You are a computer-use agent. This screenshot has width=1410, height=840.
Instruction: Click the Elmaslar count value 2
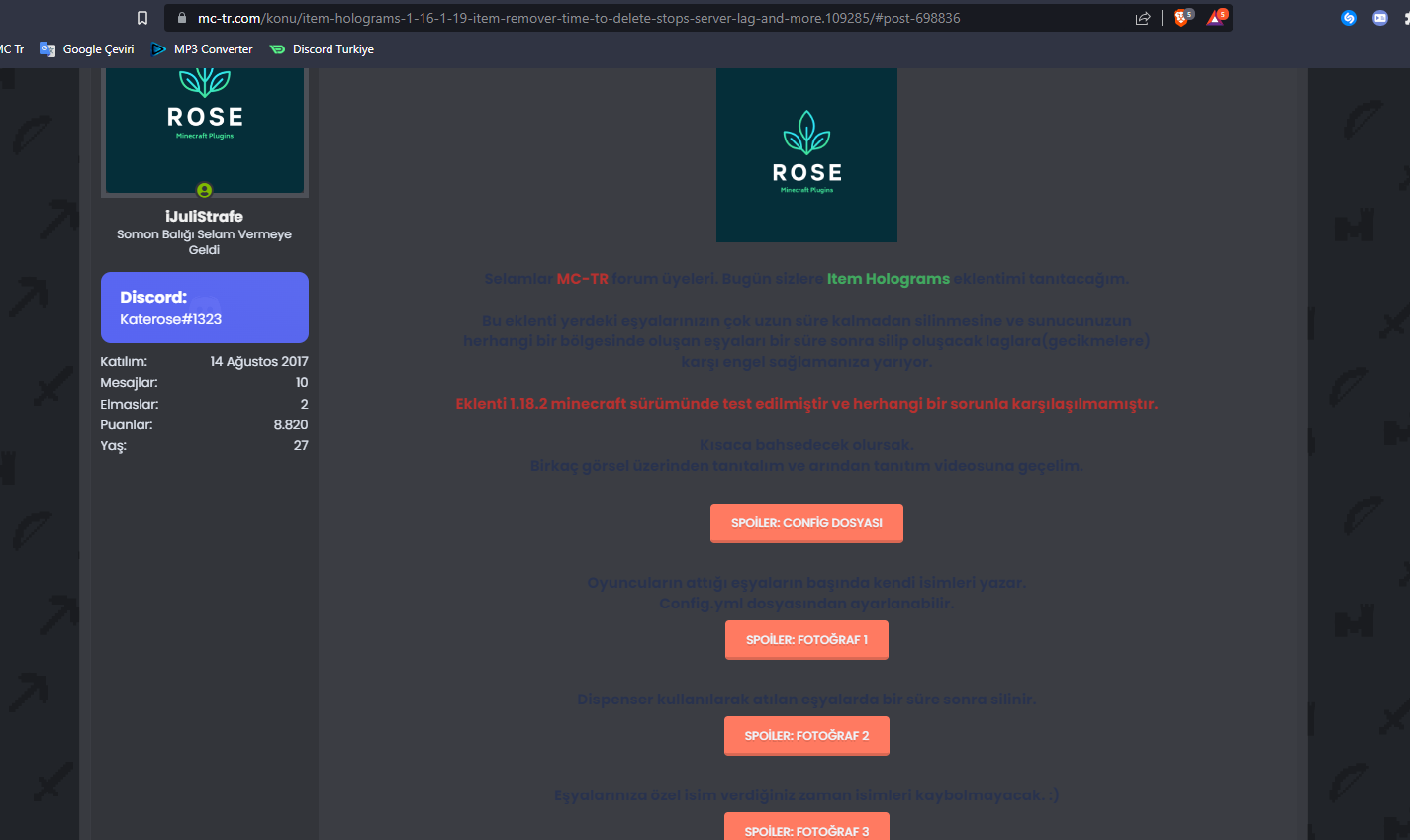click(305, 405)
